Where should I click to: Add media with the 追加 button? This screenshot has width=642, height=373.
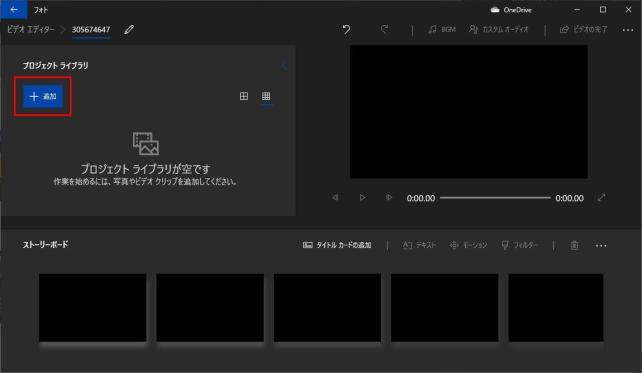click(x=43, y=96)
